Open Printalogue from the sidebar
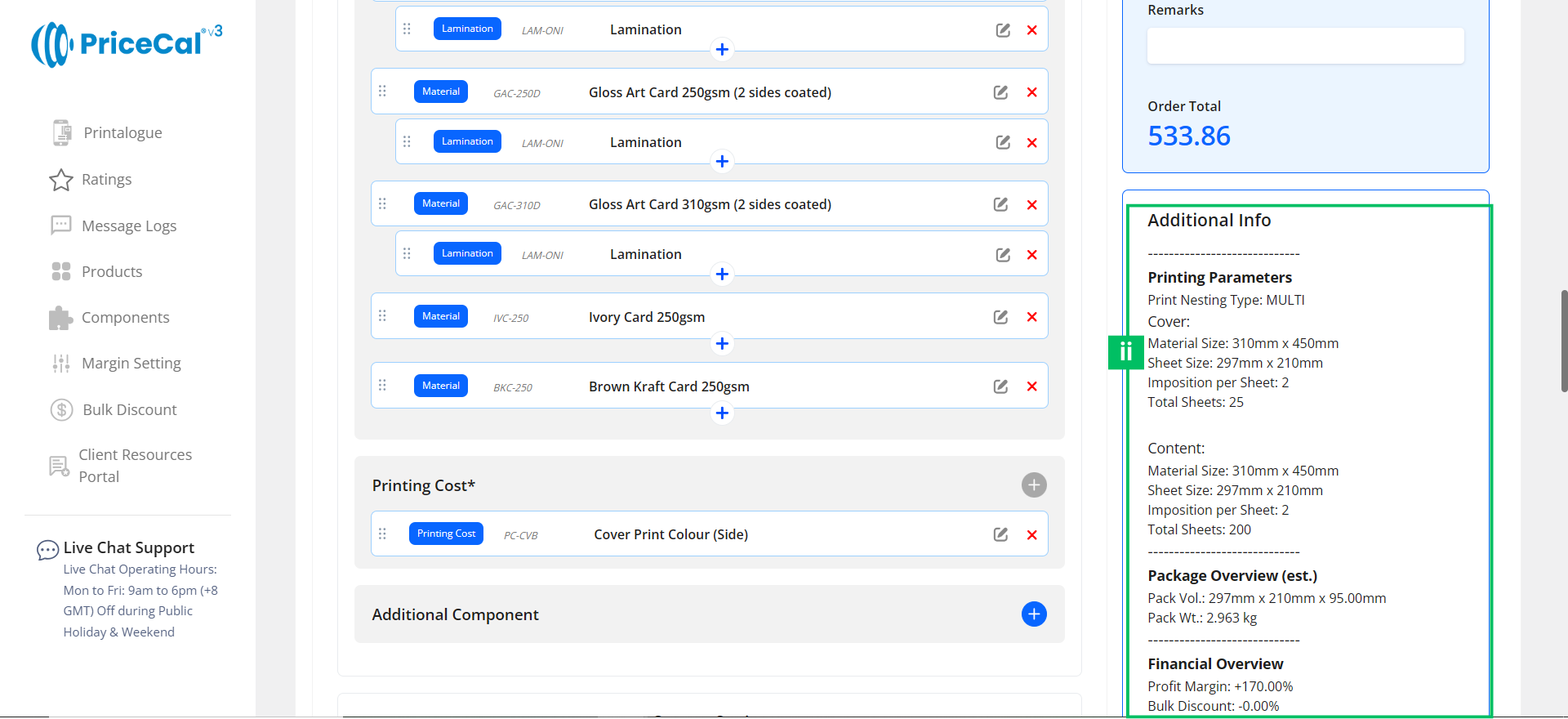The image size is (1568, 719). tap(122, 133)
